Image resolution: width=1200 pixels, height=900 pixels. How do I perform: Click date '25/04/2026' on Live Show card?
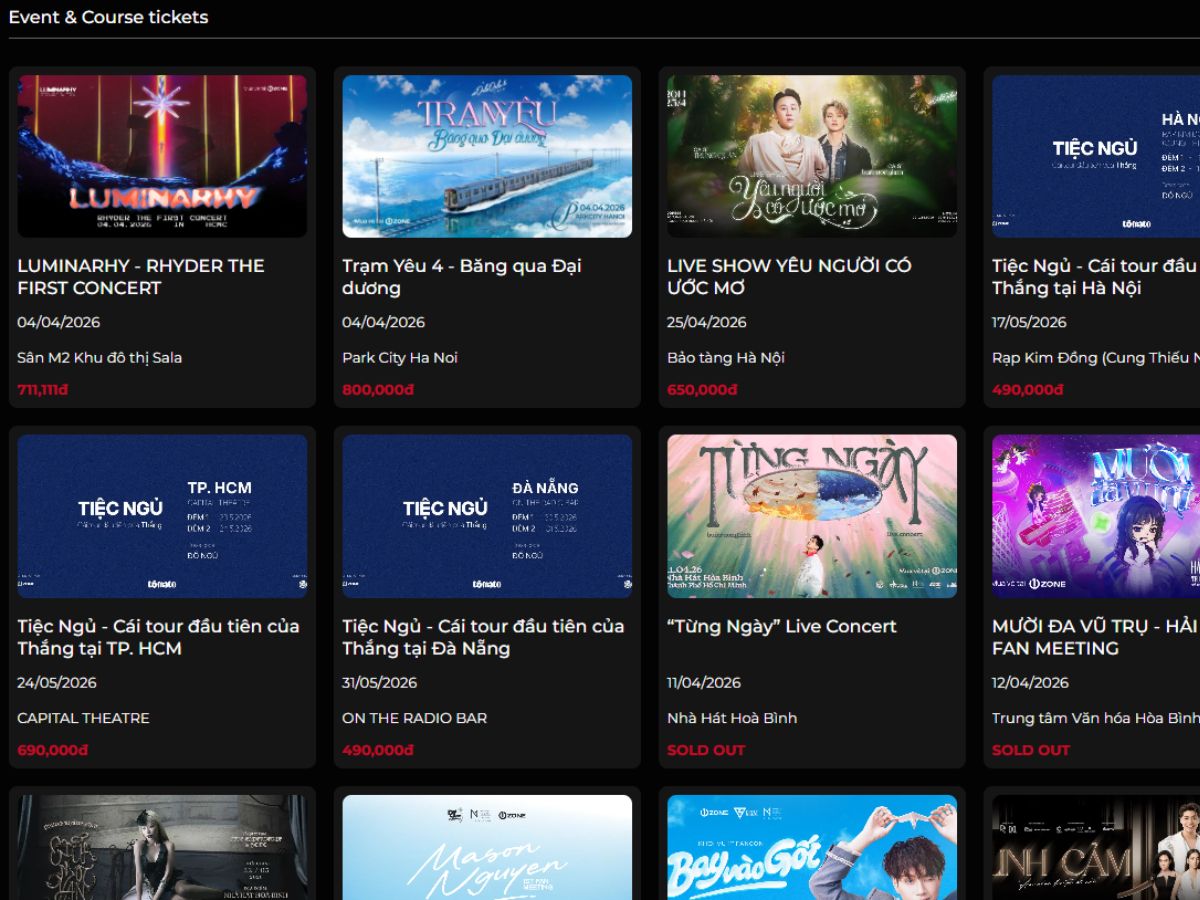[x=707, y=322]
